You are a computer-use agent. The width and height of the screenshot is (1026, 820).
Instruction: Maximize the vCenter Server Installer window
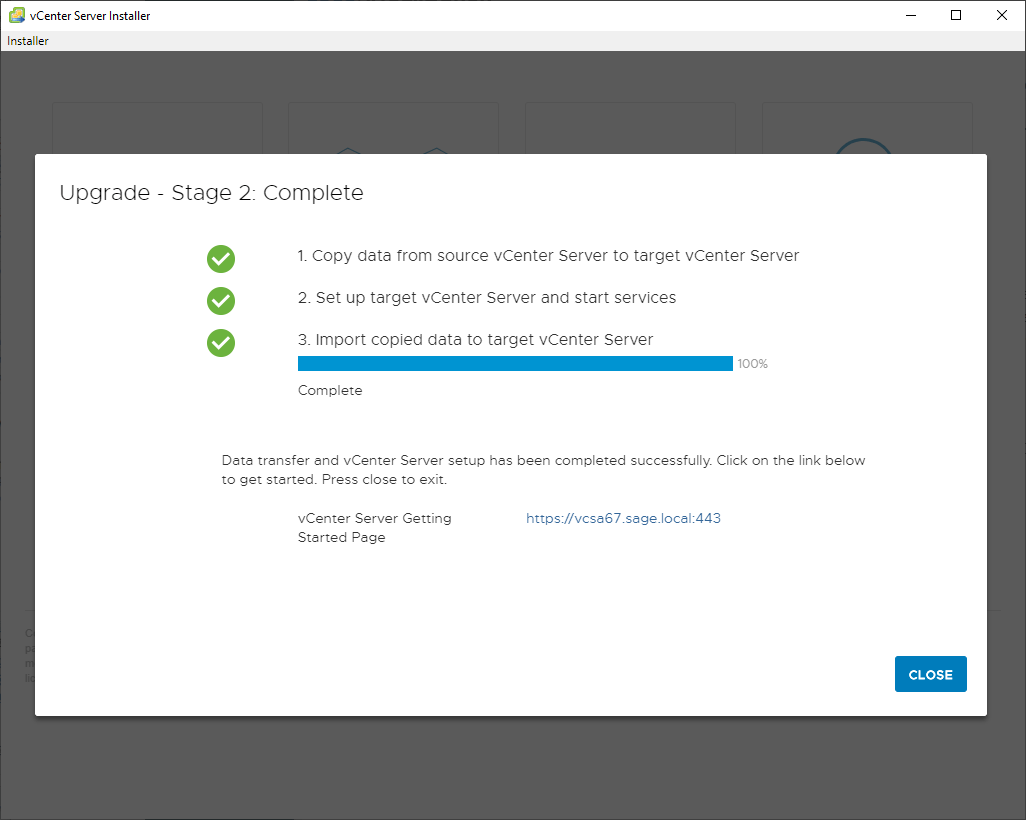956,15
